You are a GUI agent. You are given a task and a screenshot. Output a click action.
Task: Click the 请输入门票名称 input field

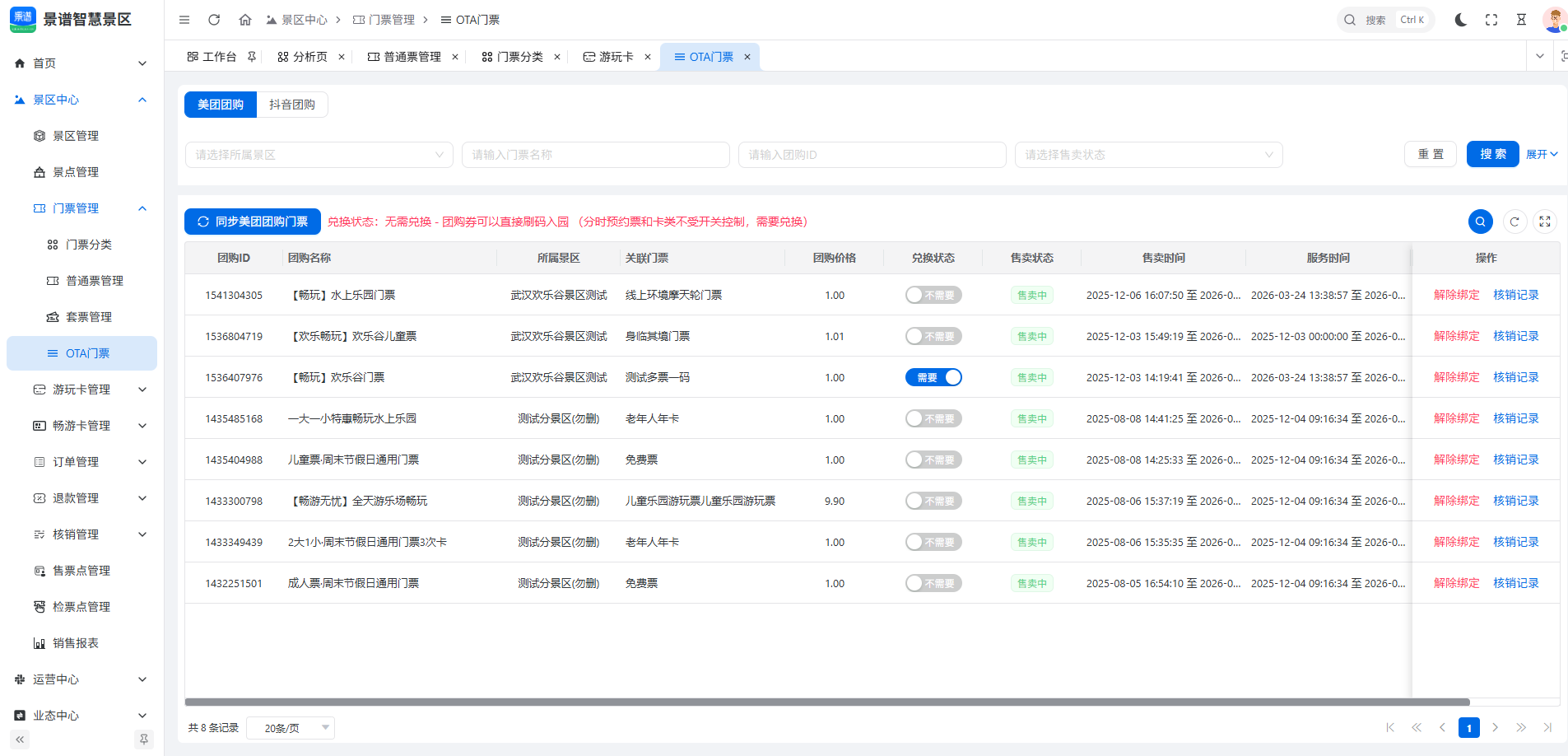pyautogui.click(x=596, y=155)
